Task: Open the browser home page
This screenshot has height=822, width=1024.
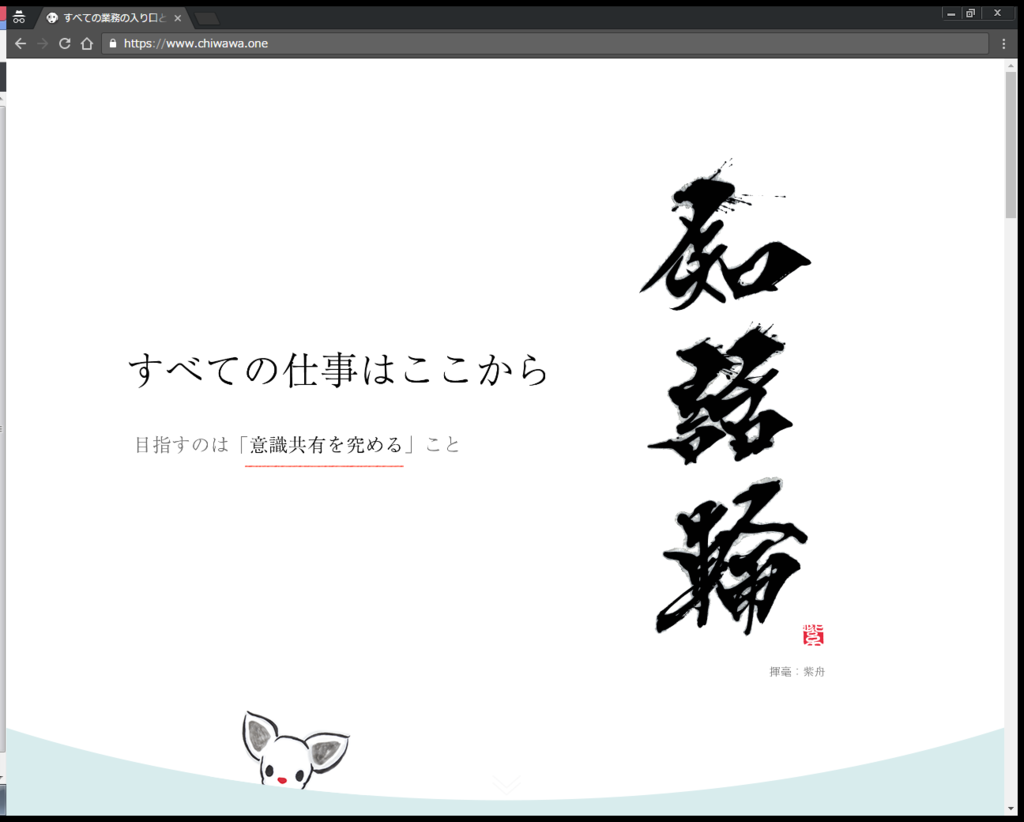Action: pos(87,44)
